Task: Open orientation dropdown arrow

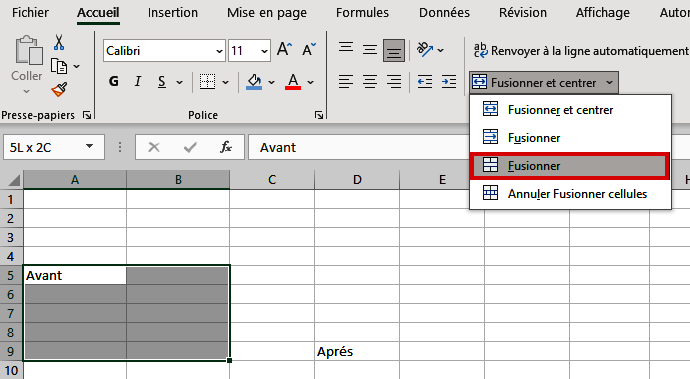Action: pos(440,50)
